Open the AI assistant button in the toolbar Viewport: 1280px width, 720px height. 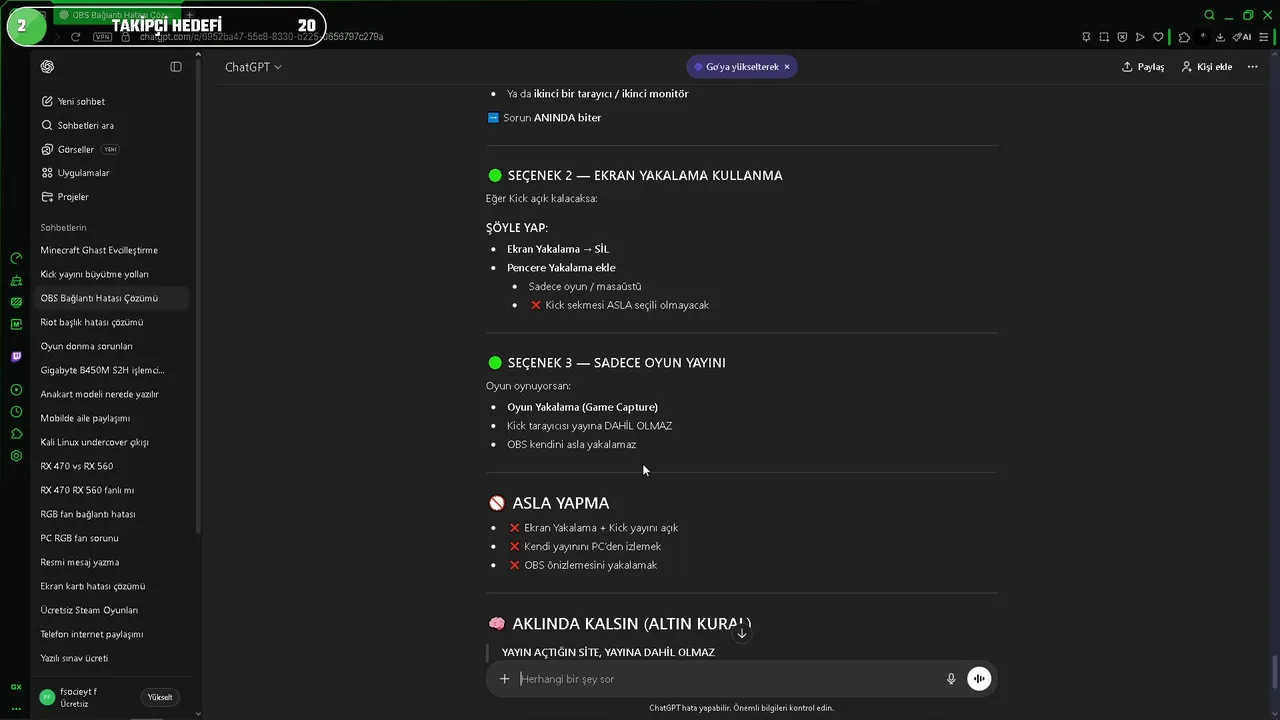[1242, 37]
